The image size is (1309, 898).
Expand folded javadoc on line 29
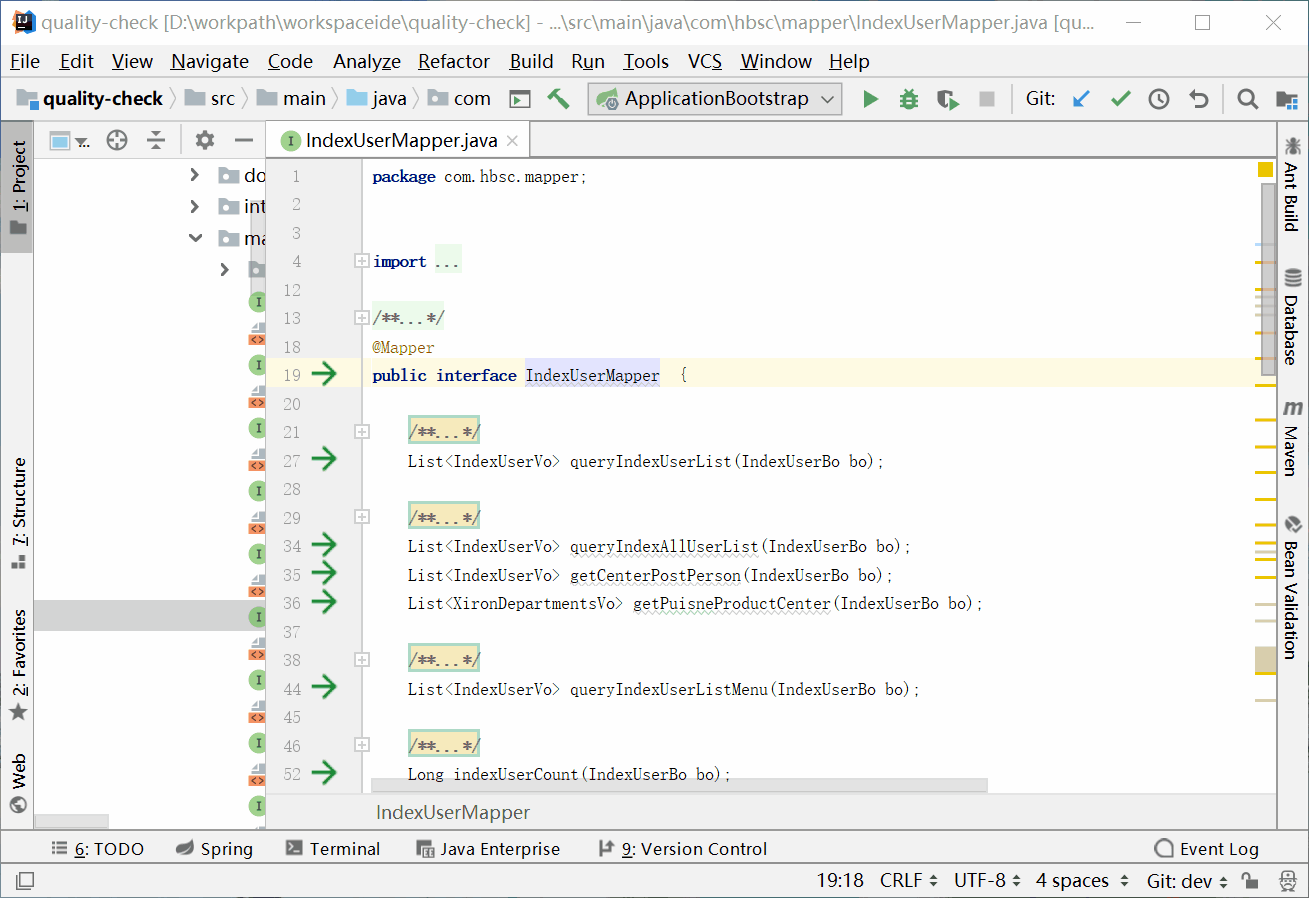pyautogui.click(x=361, y=517)
